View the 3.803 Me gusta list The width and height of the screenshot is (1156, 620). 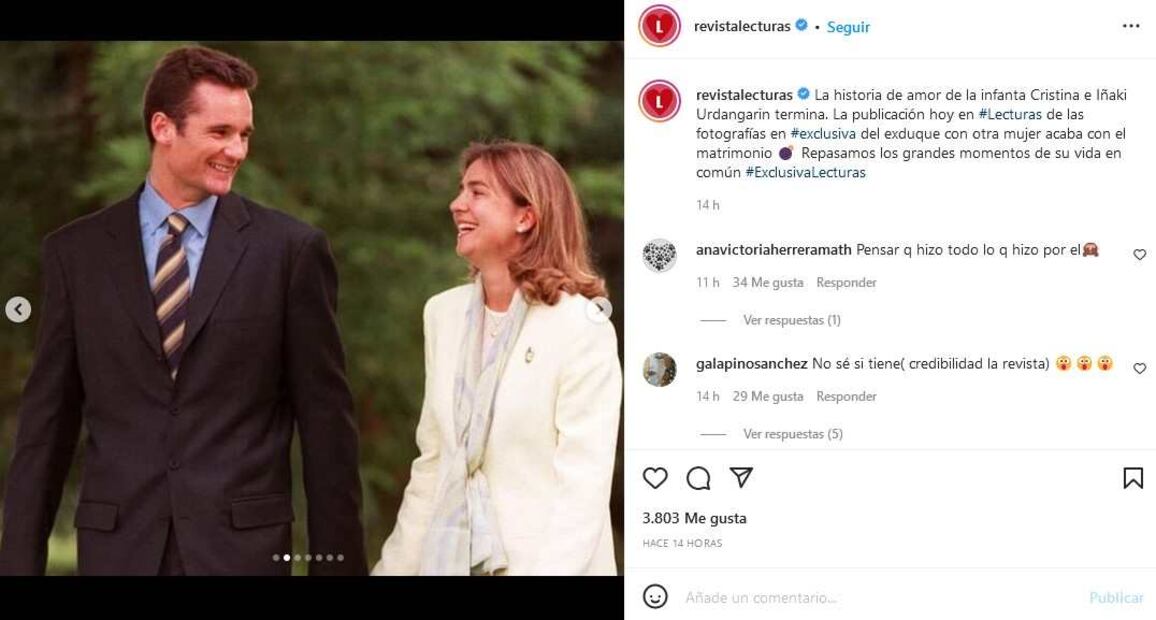(x=694, y=518)
